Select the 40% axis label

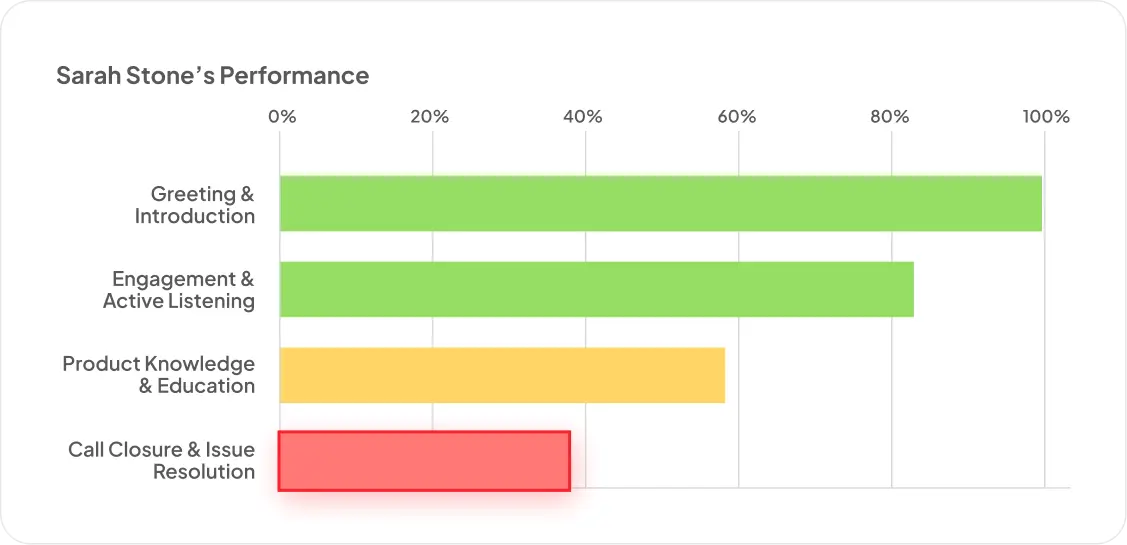(x=582, y=116)
